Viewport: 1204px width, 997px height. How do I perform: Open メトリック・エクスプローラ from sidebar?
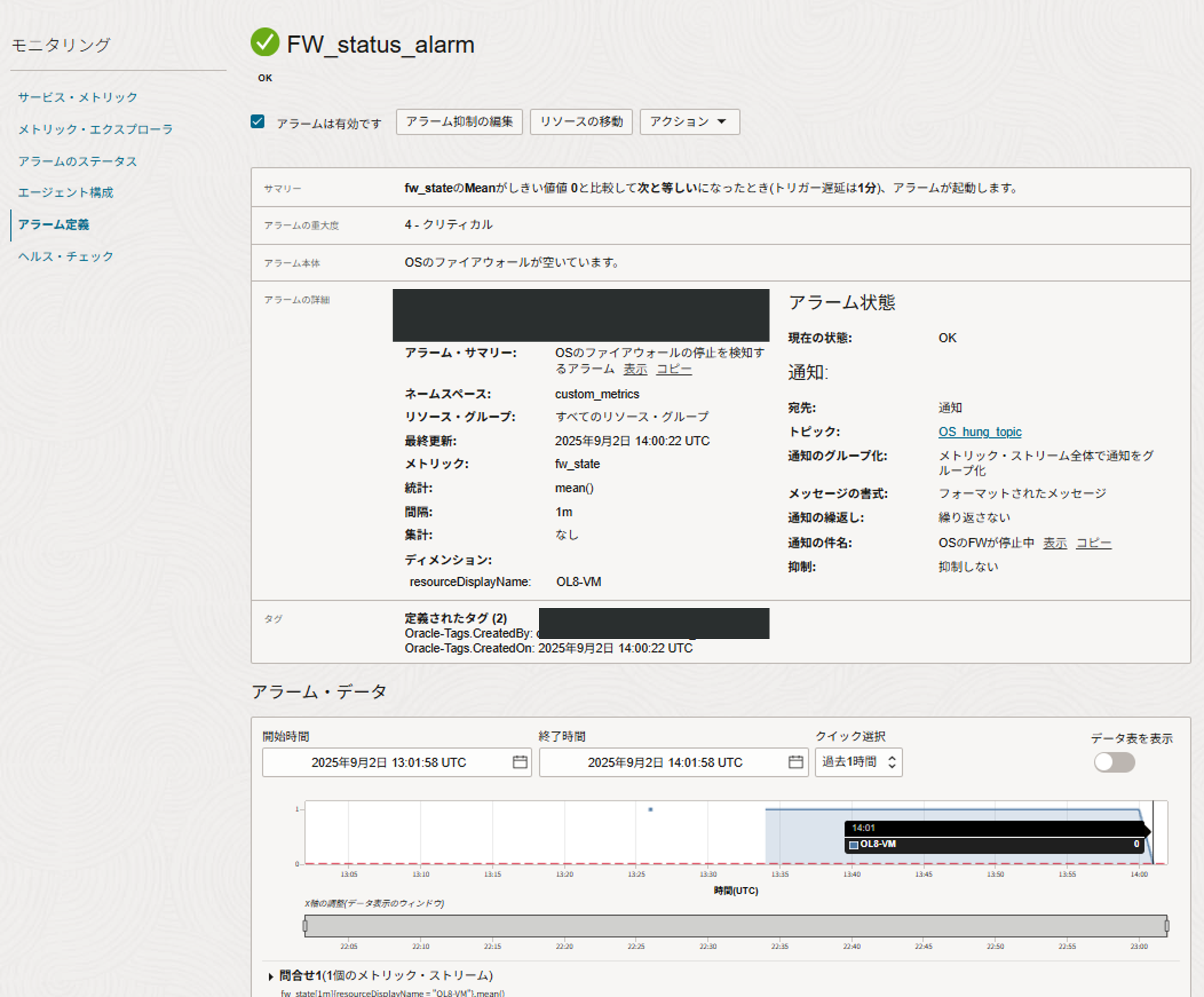[95, 129]
